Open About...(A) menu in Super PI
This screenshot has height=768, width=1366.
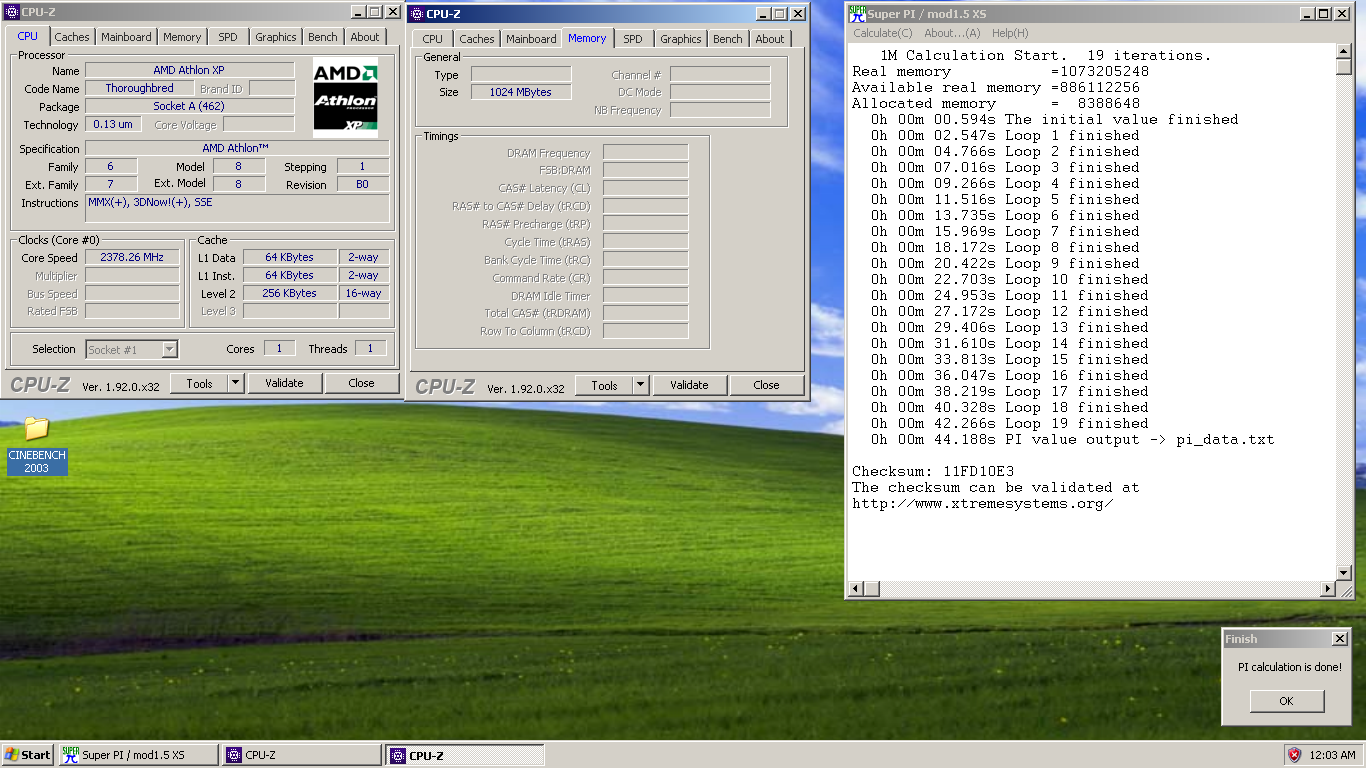(952, 33)
